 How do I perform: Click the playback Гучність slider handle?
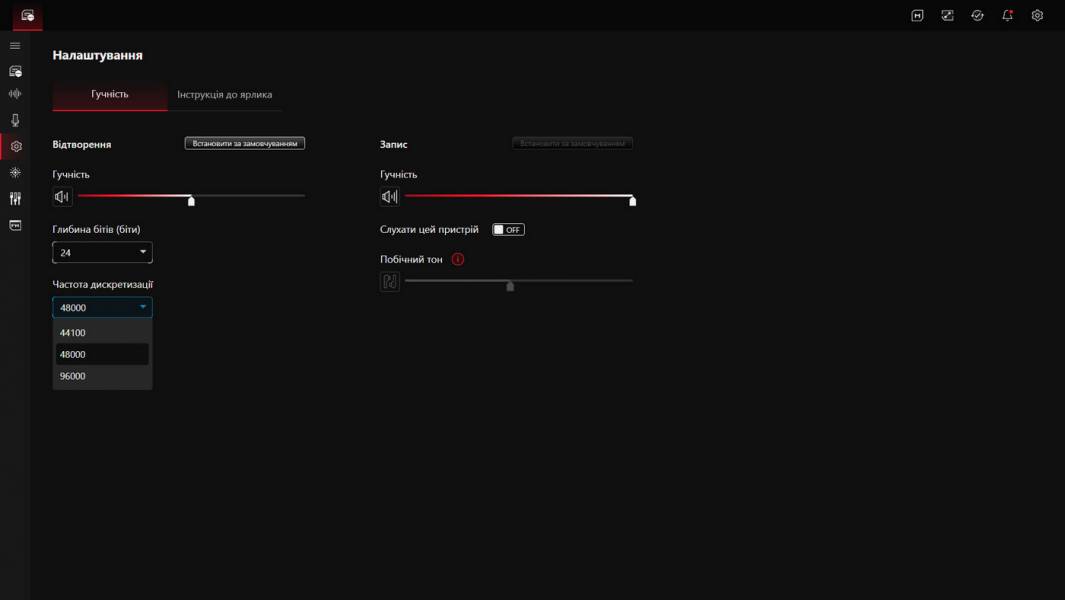pos(192,200)
